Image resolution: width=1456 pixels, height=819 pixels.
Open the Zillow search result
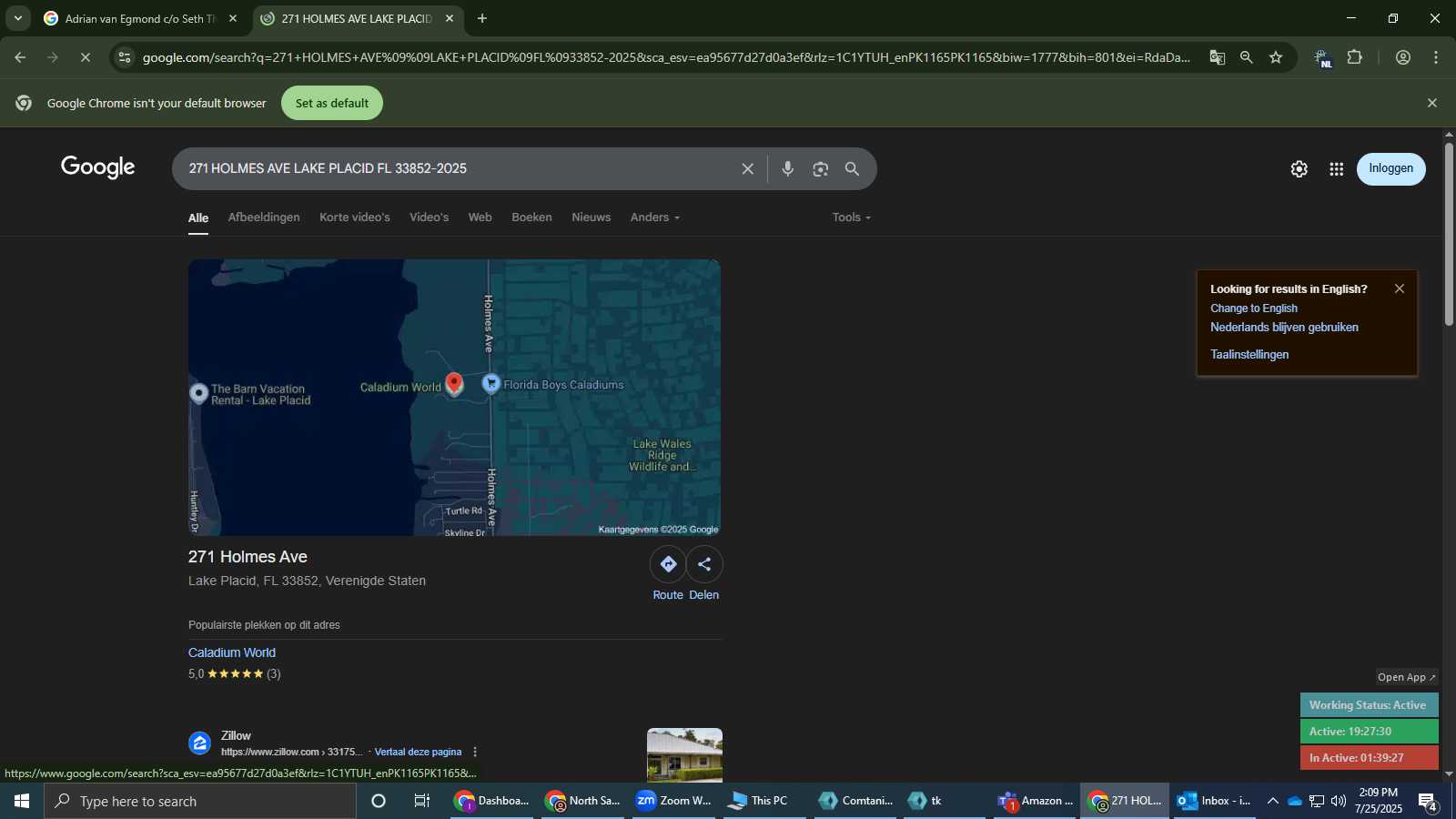tap(236, 735)
